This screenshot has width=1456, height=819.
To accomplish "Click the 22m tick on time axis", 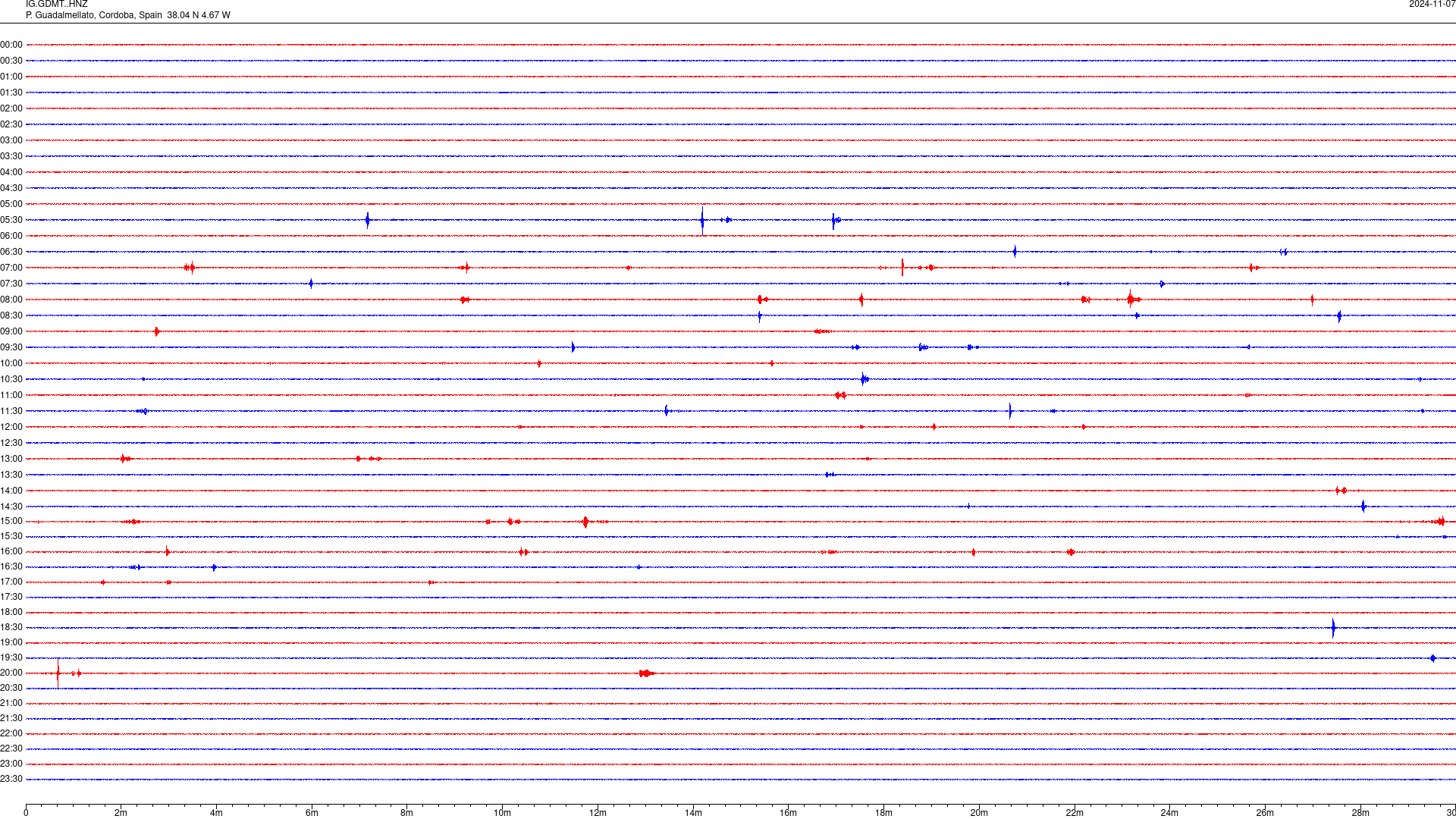I will click(x=1075, y=813).
